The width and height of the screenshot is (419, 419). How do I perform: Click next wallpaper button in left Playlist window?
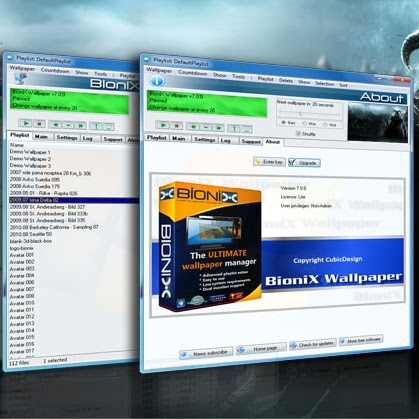pyautogui.click(x=81, y=126)
